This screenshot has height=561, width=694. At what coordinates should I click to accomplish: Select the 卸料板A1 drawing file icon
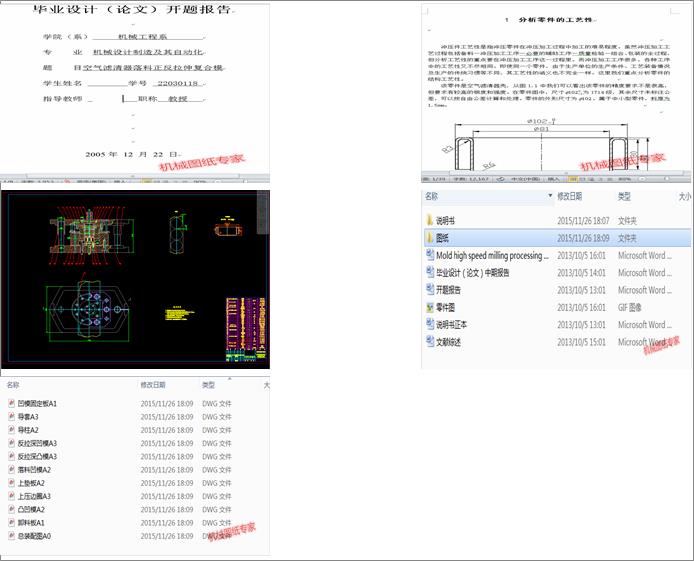pos(12,522)
